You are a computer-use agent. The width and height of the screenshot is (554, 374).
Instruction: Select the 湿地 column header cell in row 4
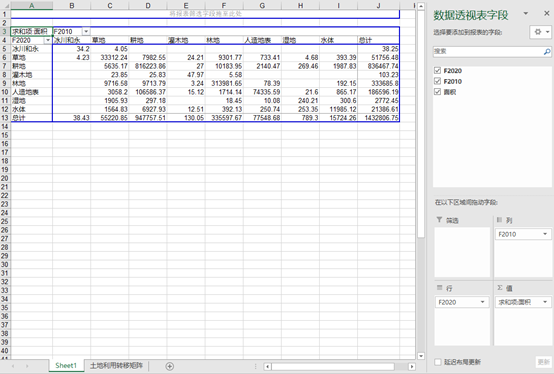(x=300, y=40)
